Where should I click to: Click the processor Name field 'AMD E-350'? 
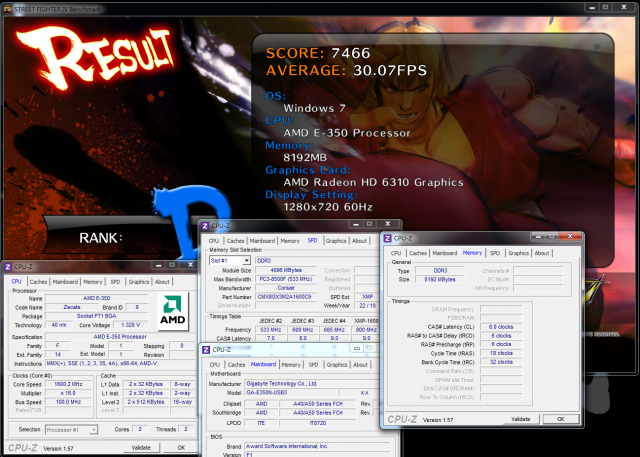96,298
